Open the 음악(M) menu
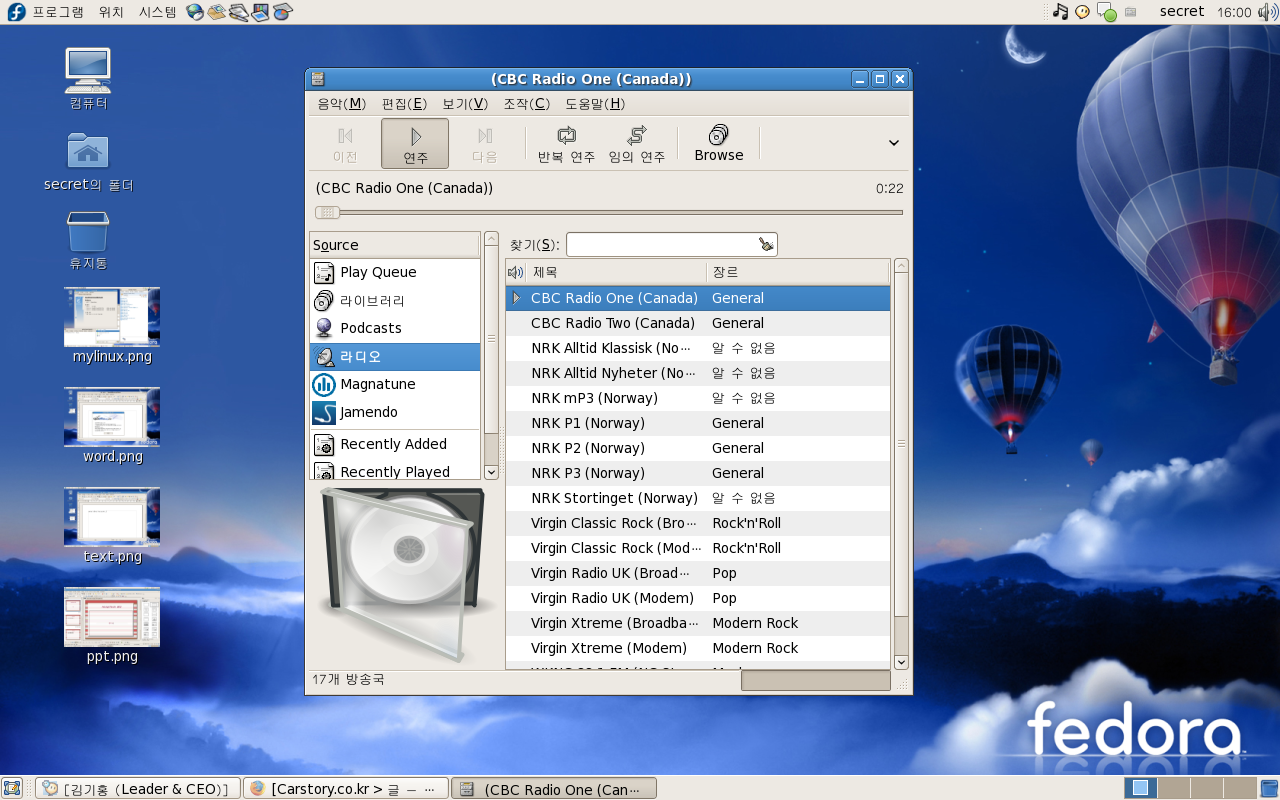This screenshot has width=1280, height=800. tap(341, 104)
